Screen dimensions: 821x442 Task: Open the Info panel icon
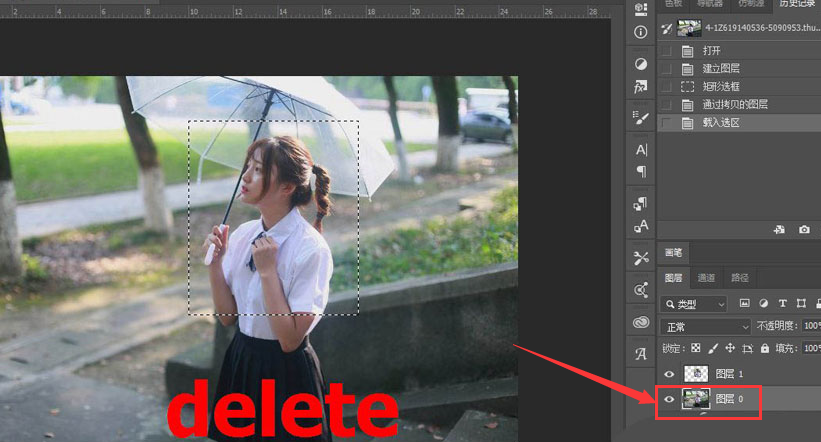[640, 32]
